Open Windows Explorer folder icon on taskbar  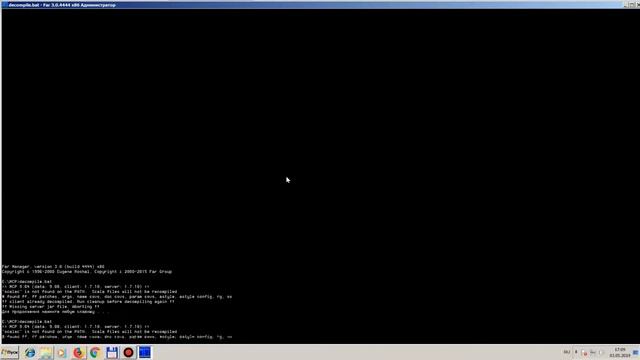click(46, 353)
